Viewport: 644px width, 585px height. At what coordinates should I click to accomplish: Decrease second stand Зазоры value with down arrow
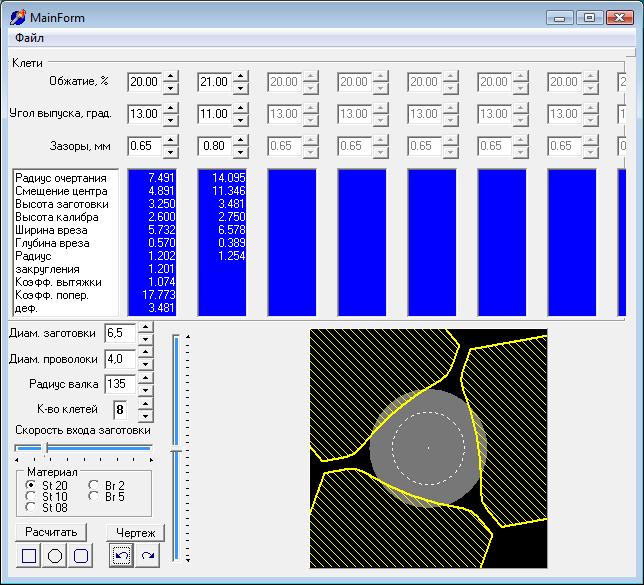tap(241, 152)
